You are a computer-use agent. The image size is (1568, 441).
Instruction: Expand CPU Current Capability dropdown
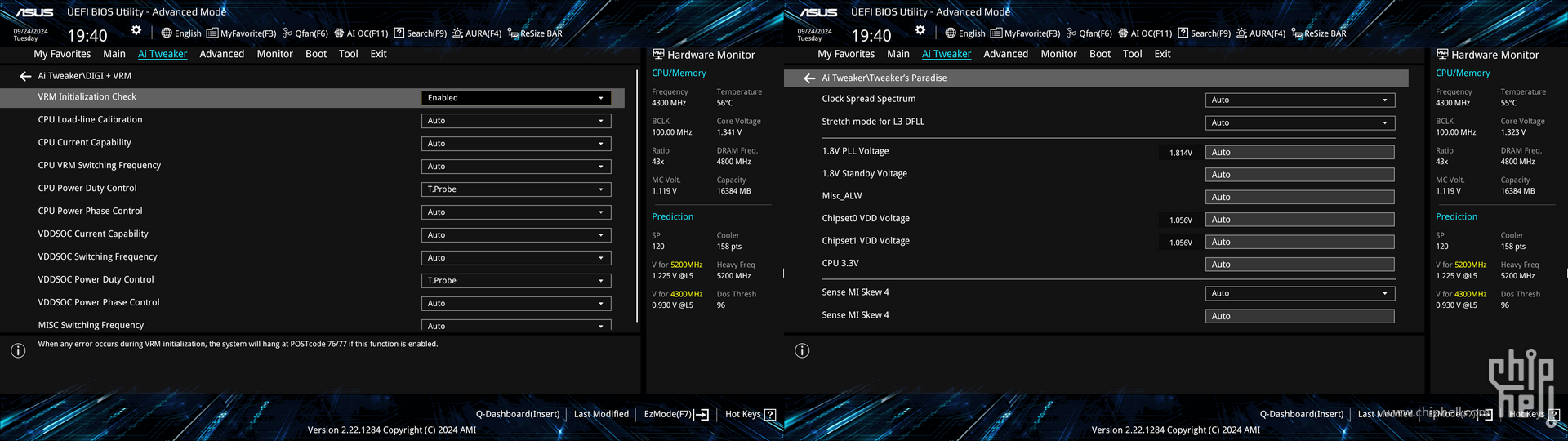point(516,144)
